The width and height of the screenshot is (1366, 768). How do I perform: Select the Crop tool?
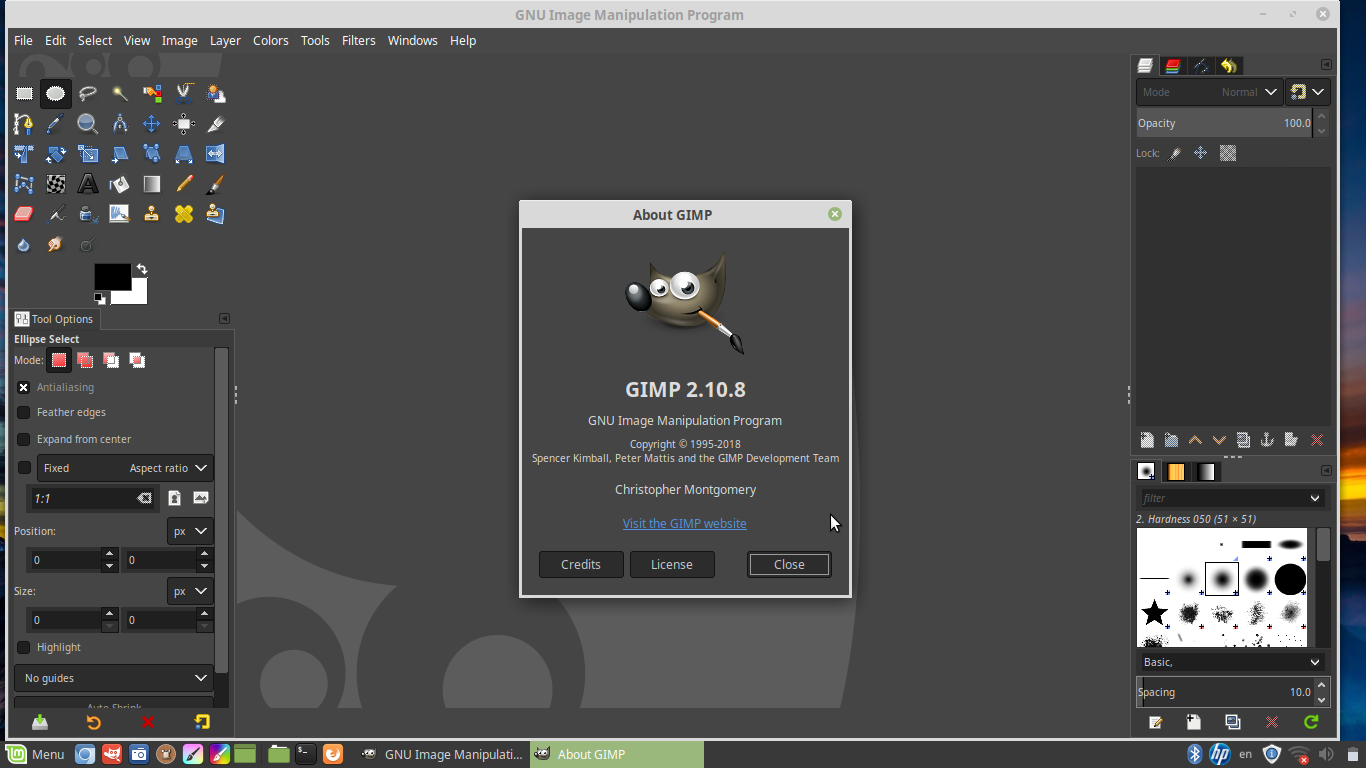click(216, 124)
